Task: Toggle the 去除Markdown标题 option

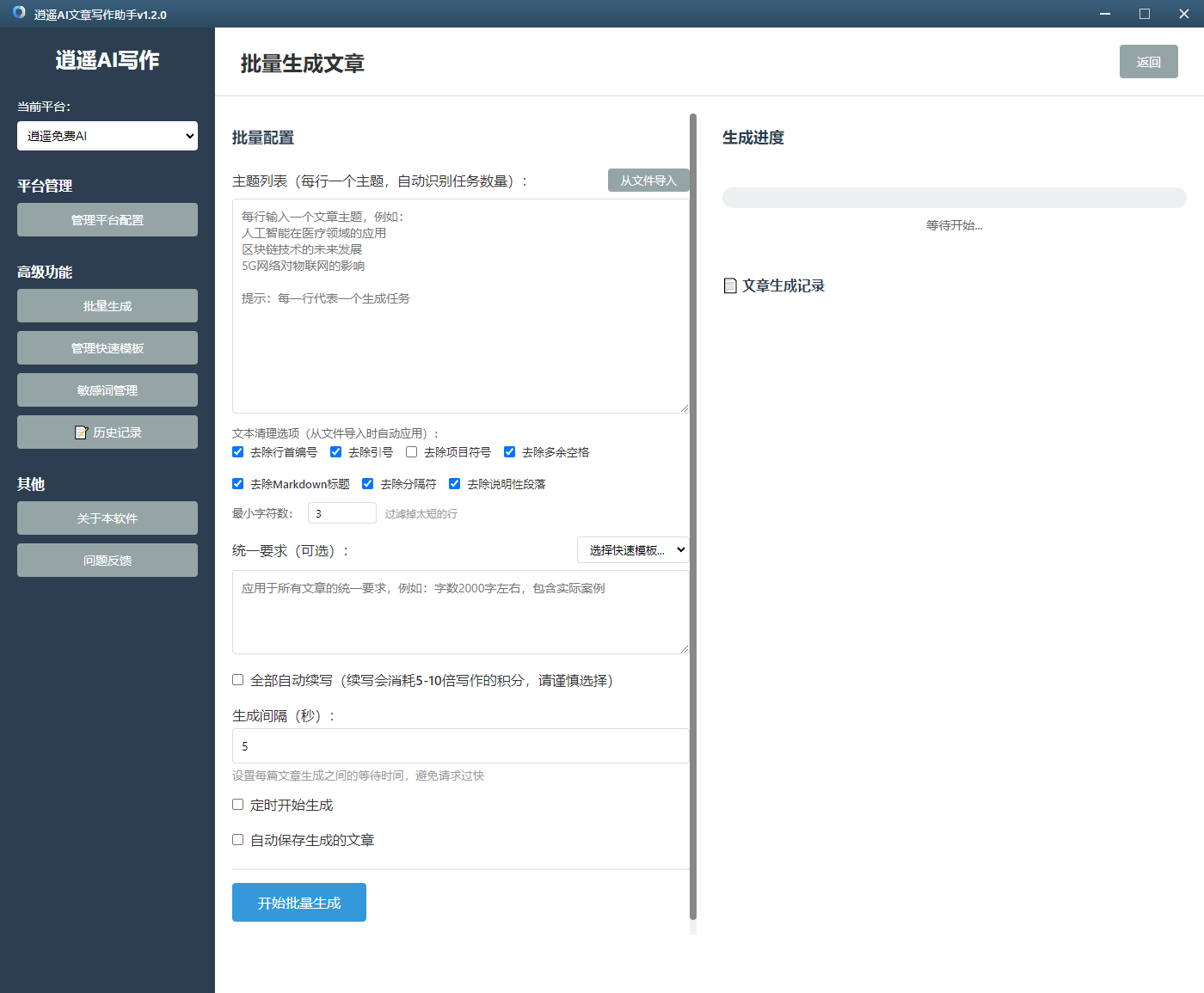Action: point(238,484)
